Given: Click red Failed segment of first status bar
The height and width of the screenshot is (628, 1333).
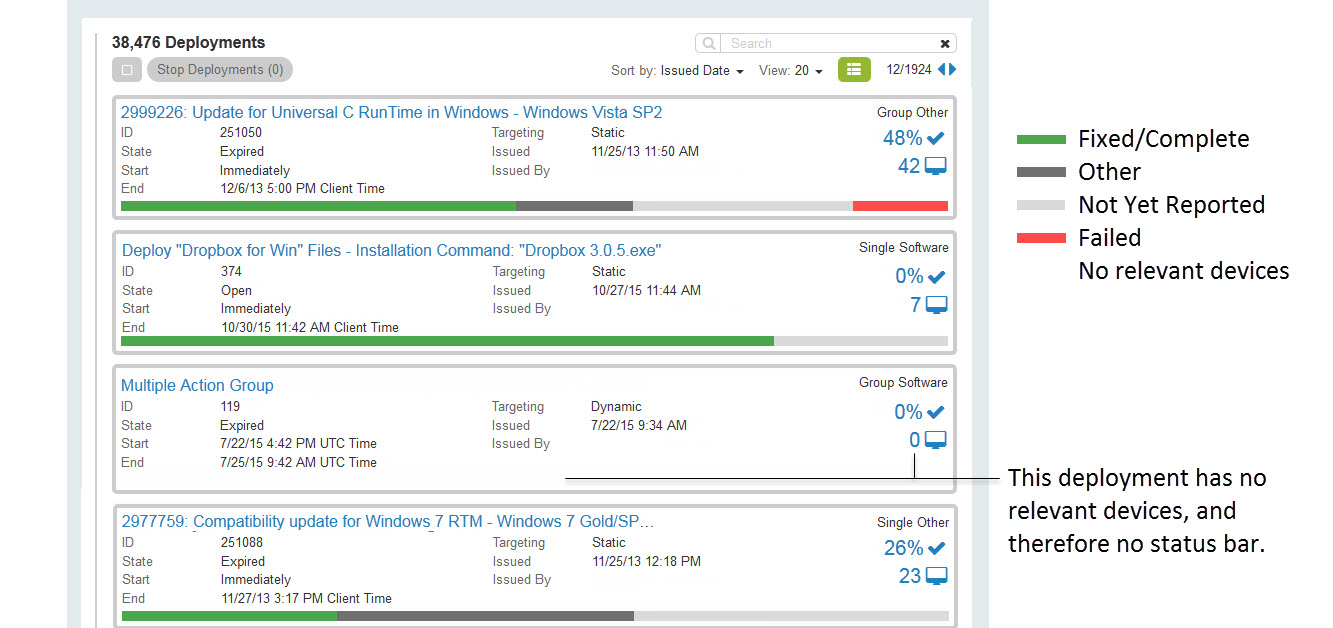Looking at the screenshot, I should point(900,206).
